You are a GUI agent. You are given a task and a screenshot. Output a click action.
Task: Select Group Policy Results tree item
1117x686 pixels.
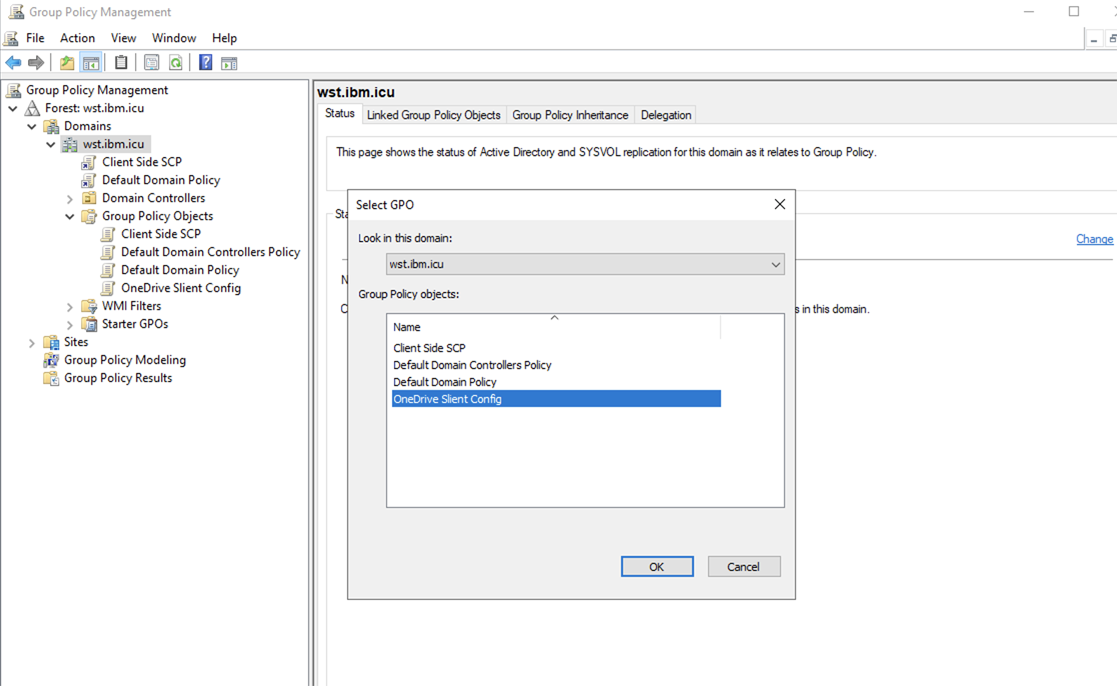coord(118,378)
